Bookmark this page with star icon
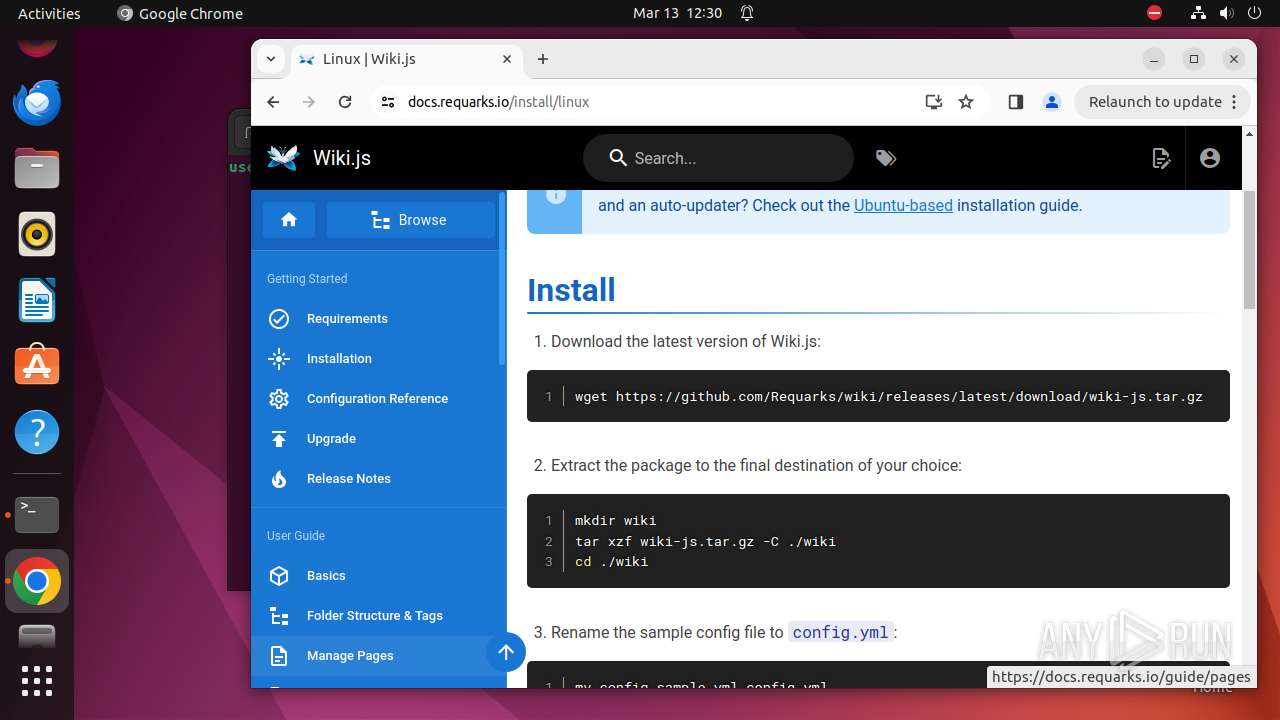Viewport: 1280px width, 720px height. click(x=966, y=102)
